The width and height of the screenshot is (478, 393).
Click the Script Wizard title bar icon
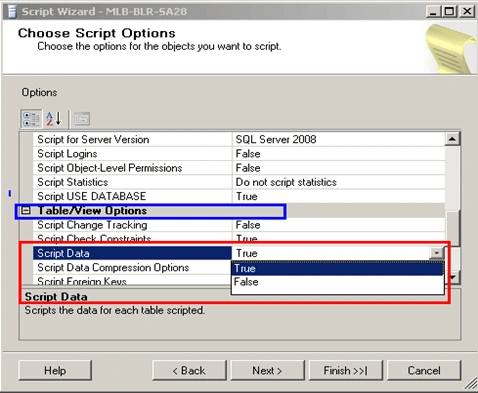(12, 11)
